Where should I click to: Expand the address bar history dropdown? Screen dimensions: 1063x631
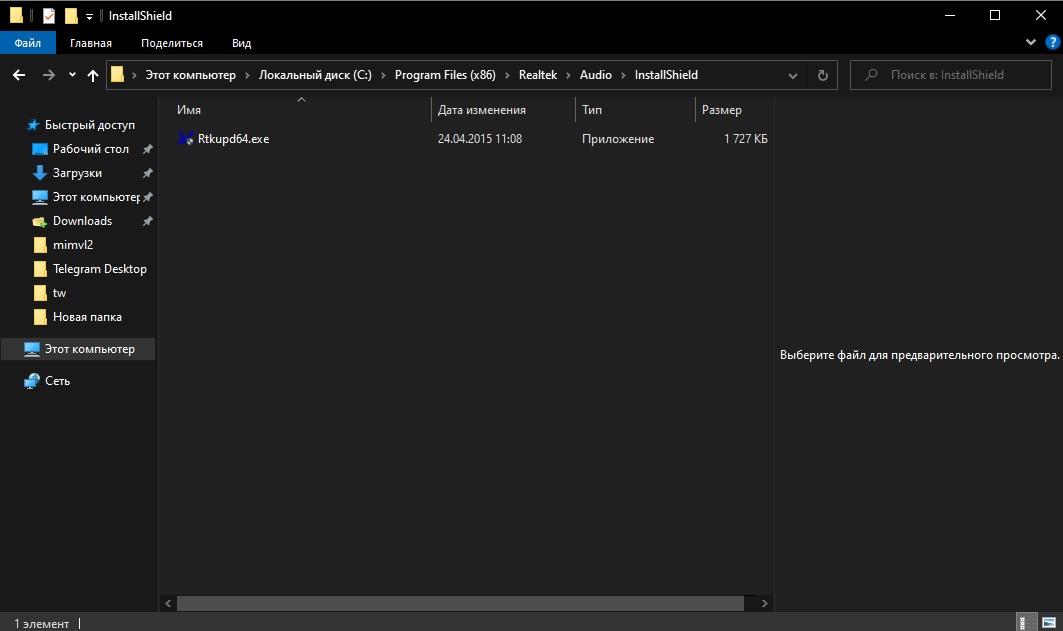pyautogui.click(x=793, y=76)
